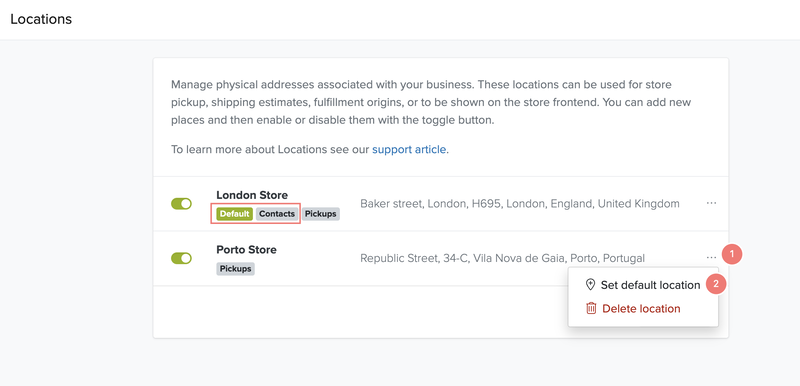Click the green Default badge under London Store
Viewport: 800px width, 386px height.
tap(234, 214)
